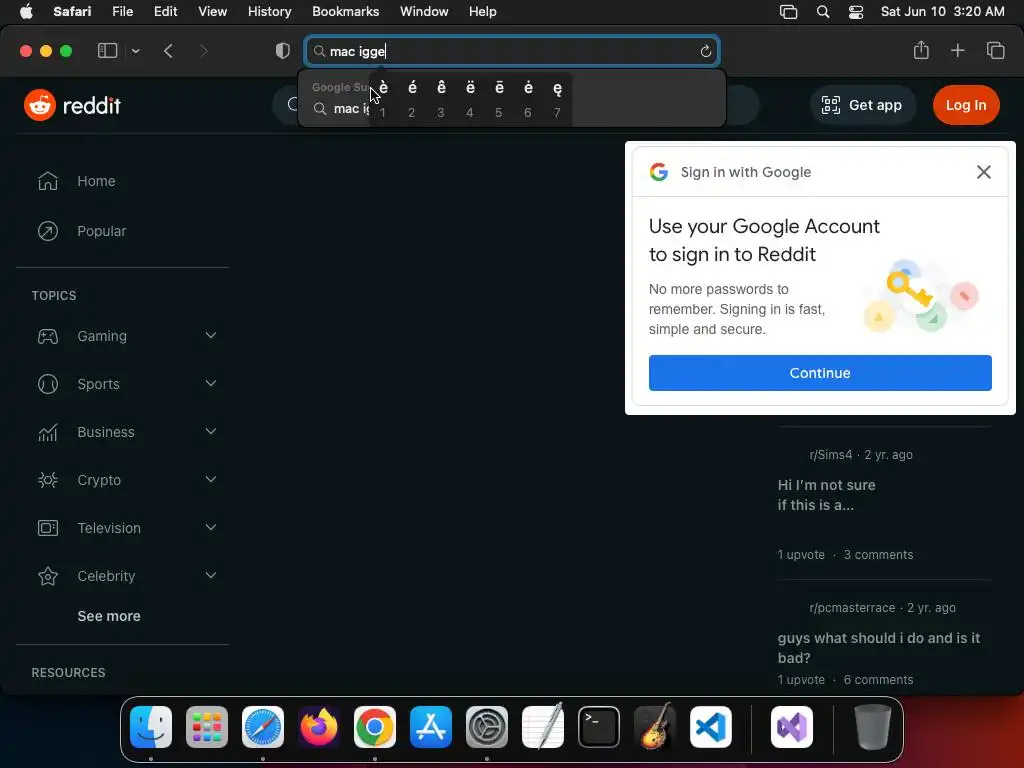The width and height of the screenshot is (1024, 768).
Task: Click the privacy shield icon
Action: [282, 51]
